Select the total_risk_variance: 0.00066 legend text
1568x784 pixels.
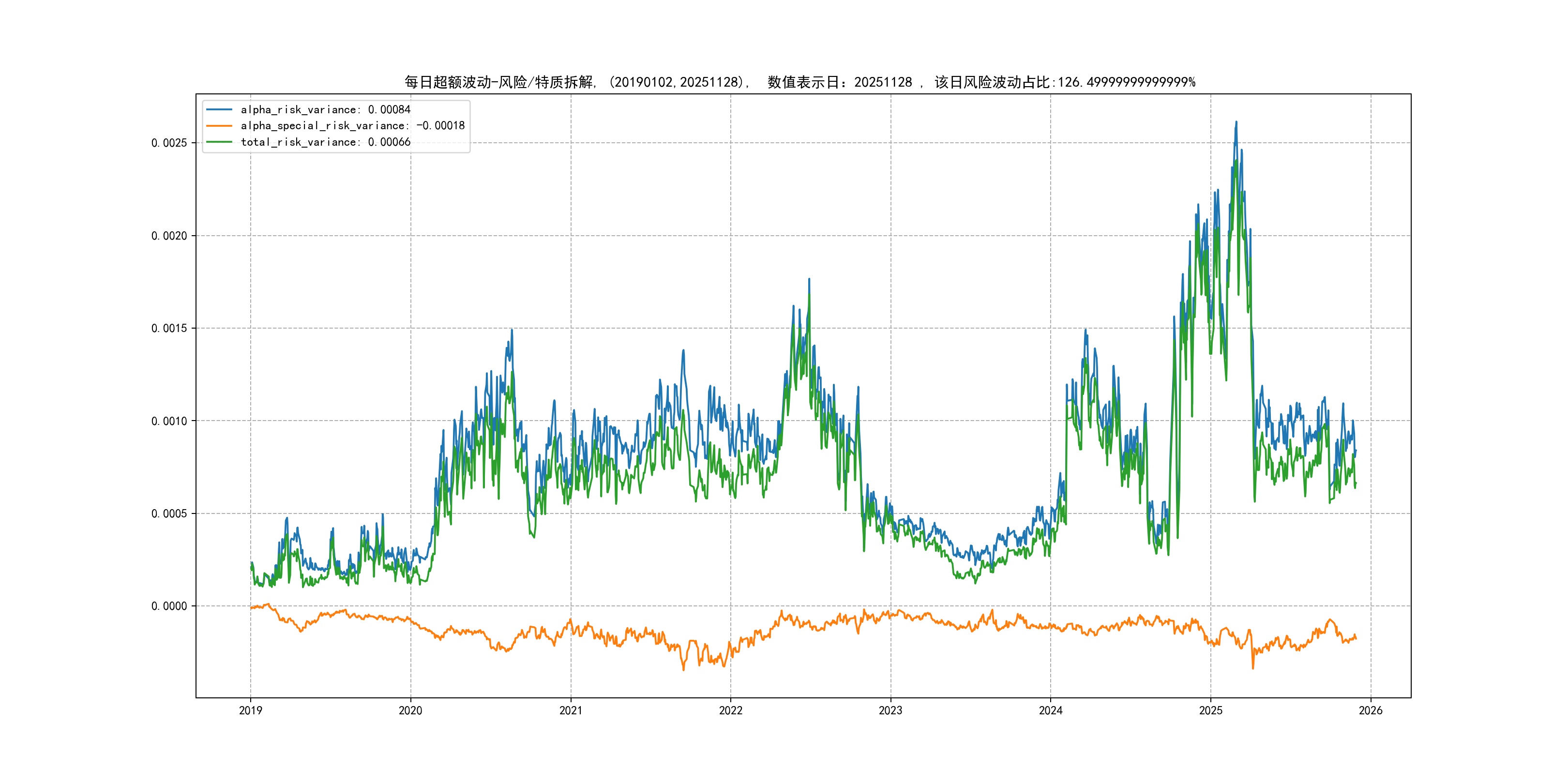[326, 142]
